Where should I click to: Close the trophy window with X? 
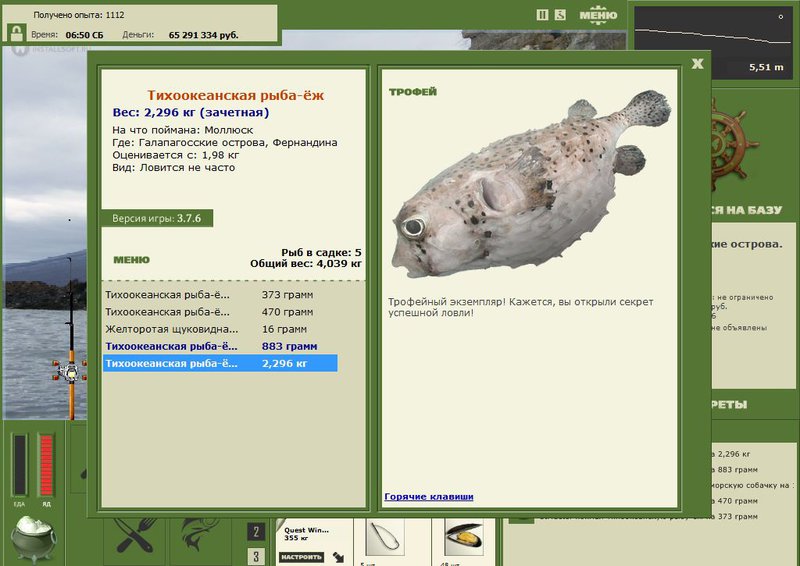697,64
